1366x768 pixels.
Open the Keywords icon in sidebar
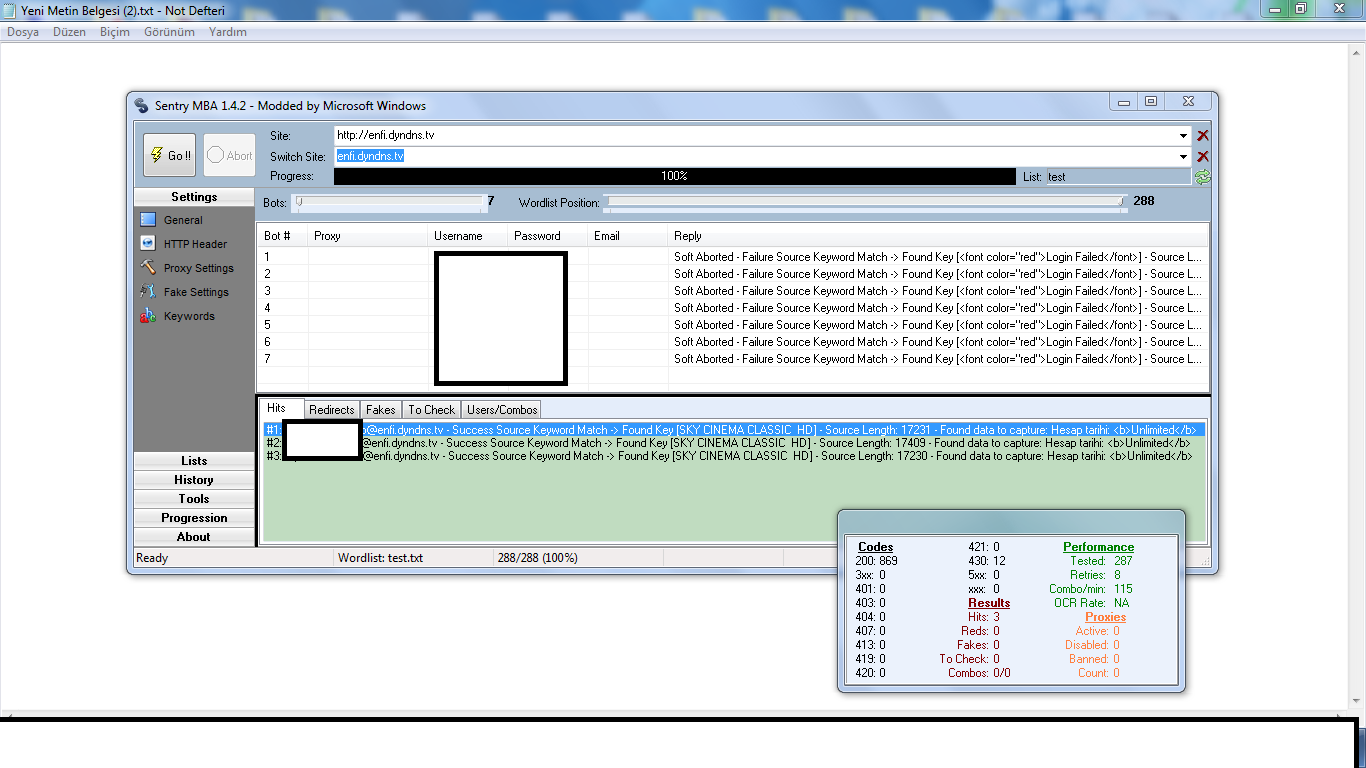click(x=148, y=316)
